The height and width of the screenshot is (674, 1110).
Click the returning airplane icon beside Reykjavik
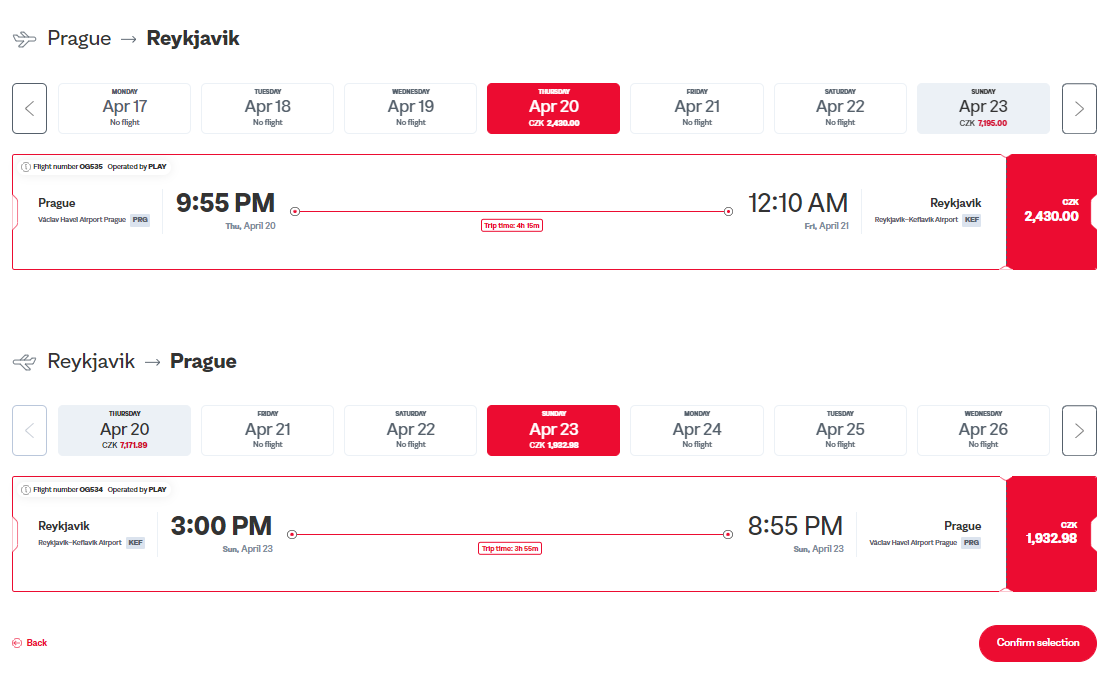25,362
